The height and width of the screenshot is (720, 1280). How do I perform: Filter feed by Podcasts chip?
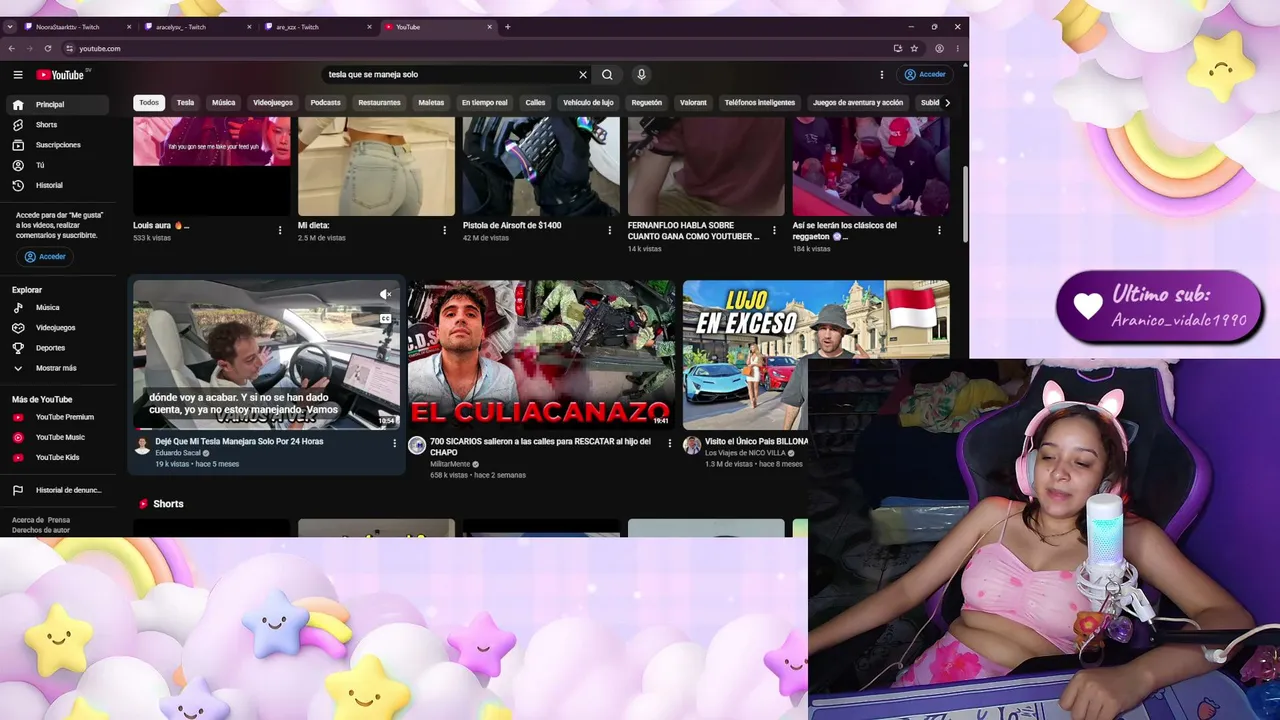325,103
